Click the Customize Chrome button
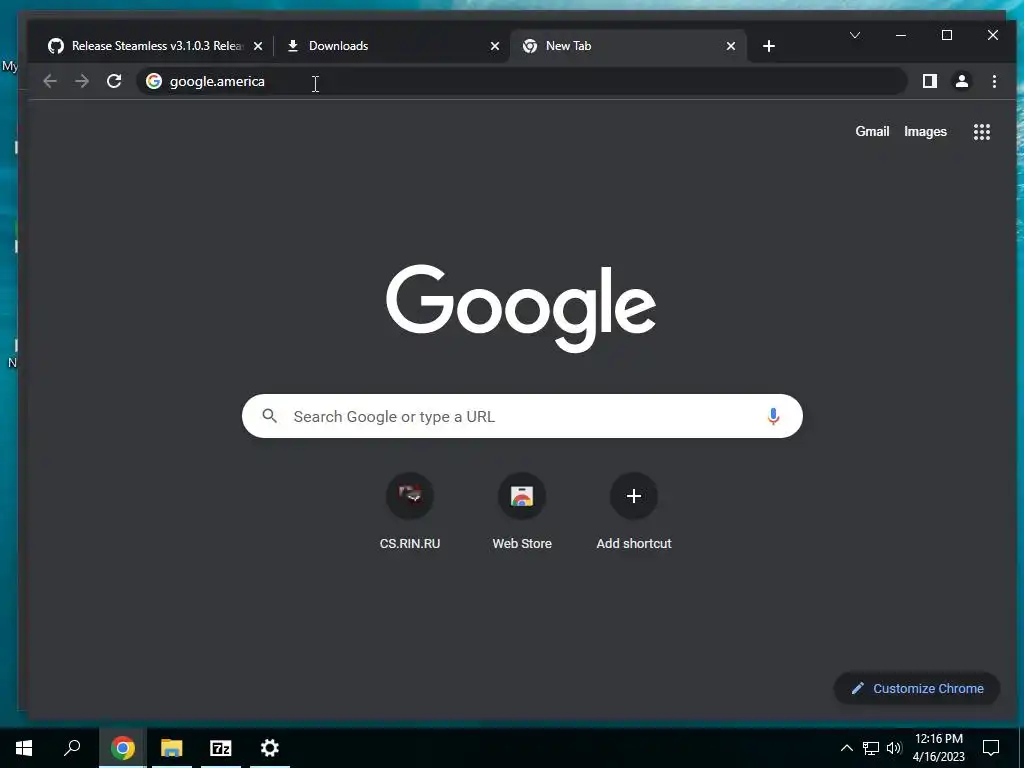This screenshot has width=1024, height=768. coord(917,688)
